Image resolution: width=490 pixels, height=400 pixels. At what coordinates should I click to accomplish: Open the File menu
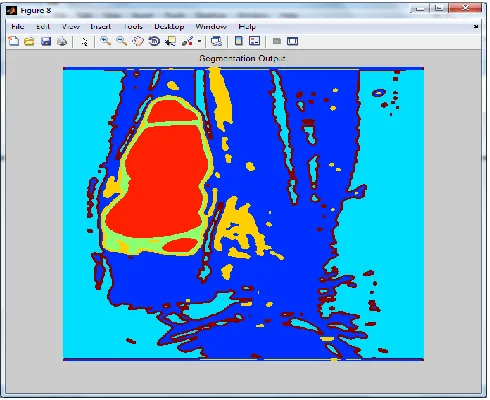[x=18, y=27]
